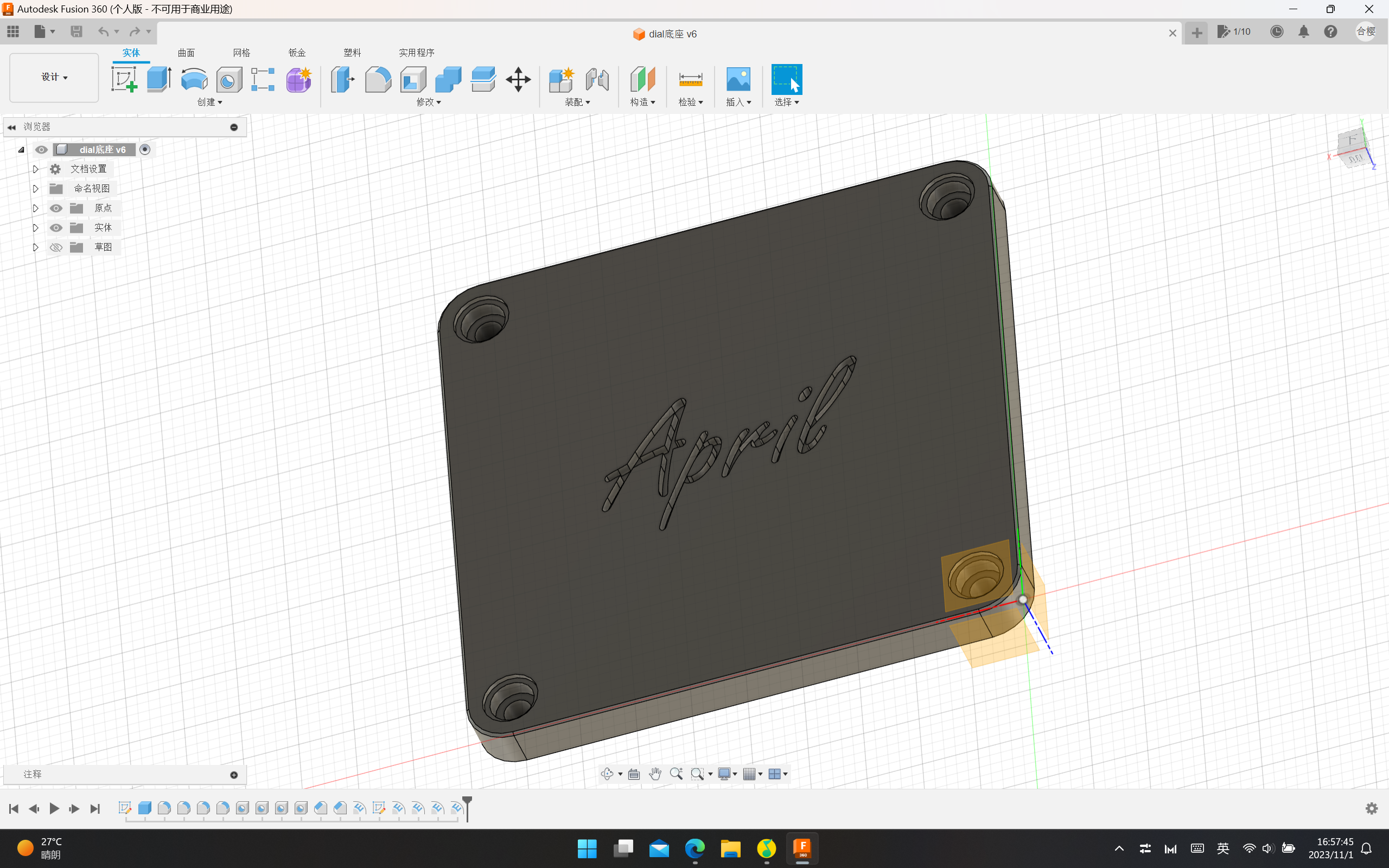Choose the Fillet tool in Modify
Screen dimensions: 1389x868
point(378,79)
